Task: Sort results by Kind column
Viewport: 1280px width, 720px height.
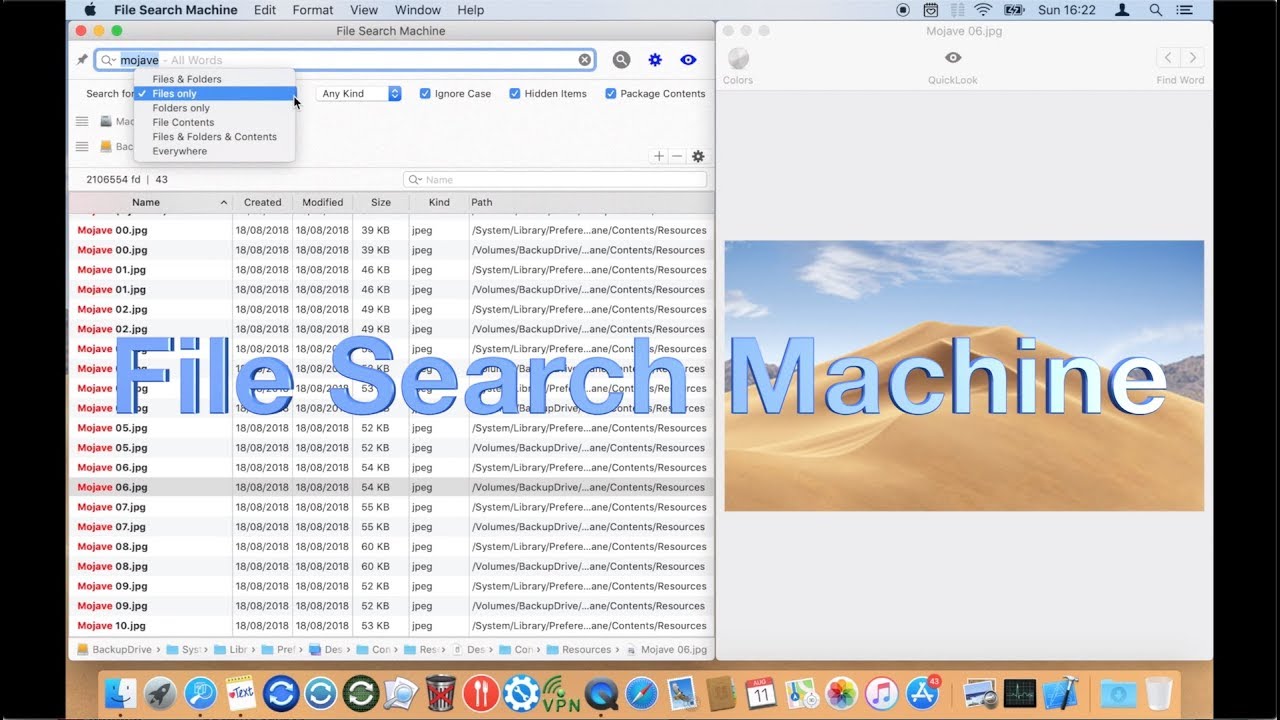Action: (439, 202)
